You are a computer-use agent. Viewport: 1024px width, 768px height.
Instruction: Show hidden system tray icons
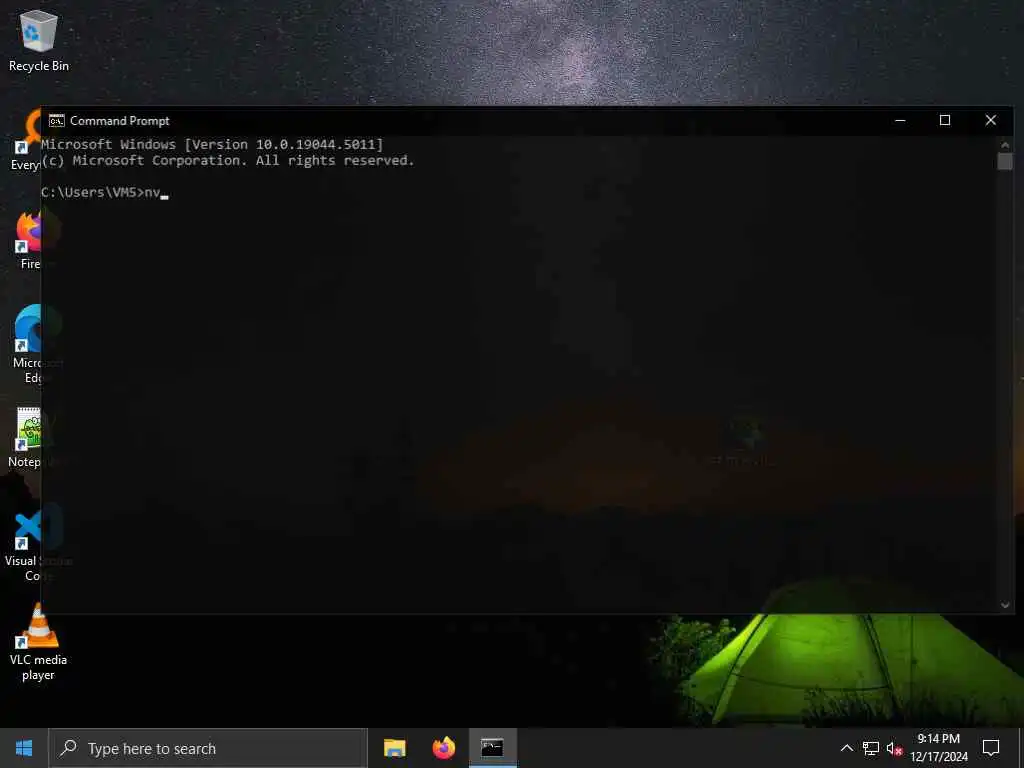click(x=846, y=748)
